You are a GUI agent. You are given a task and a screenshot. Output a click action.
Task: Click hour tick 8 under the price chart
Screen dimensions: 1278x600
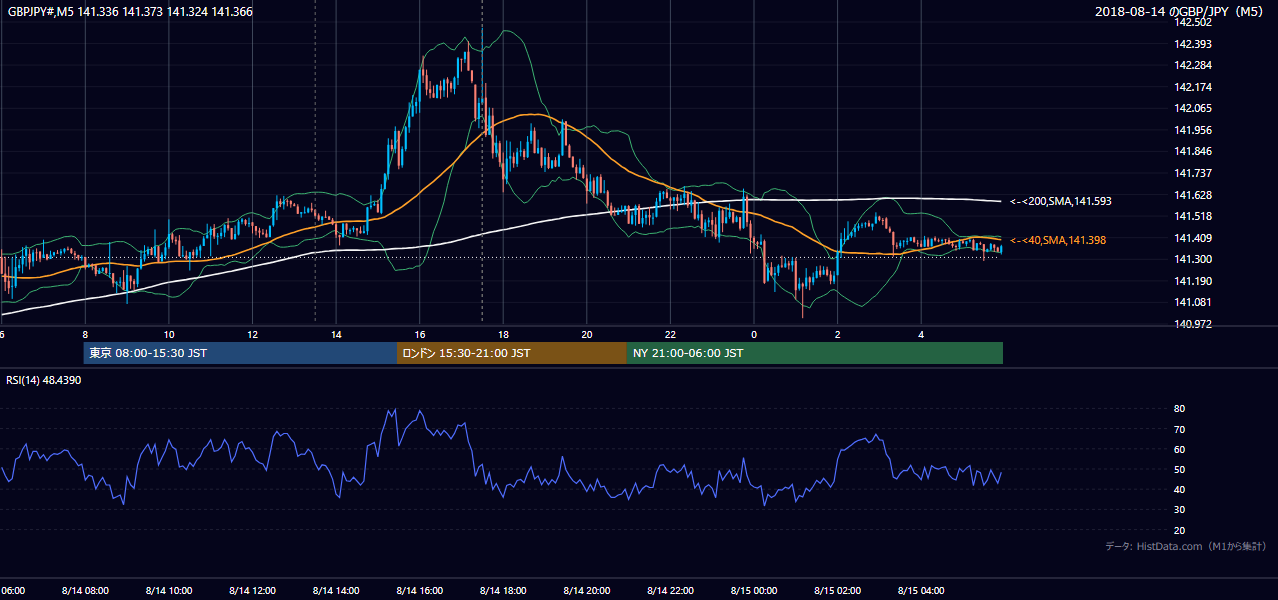(x=85, y=334)
